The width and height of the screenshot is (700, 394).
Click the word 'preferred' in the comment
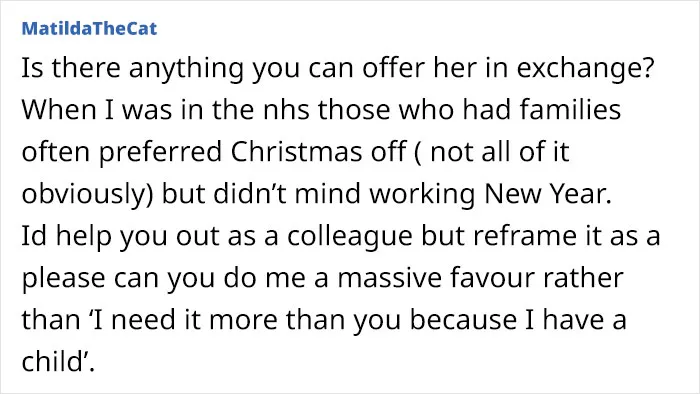pyautogui.click(x=160, y=153)
